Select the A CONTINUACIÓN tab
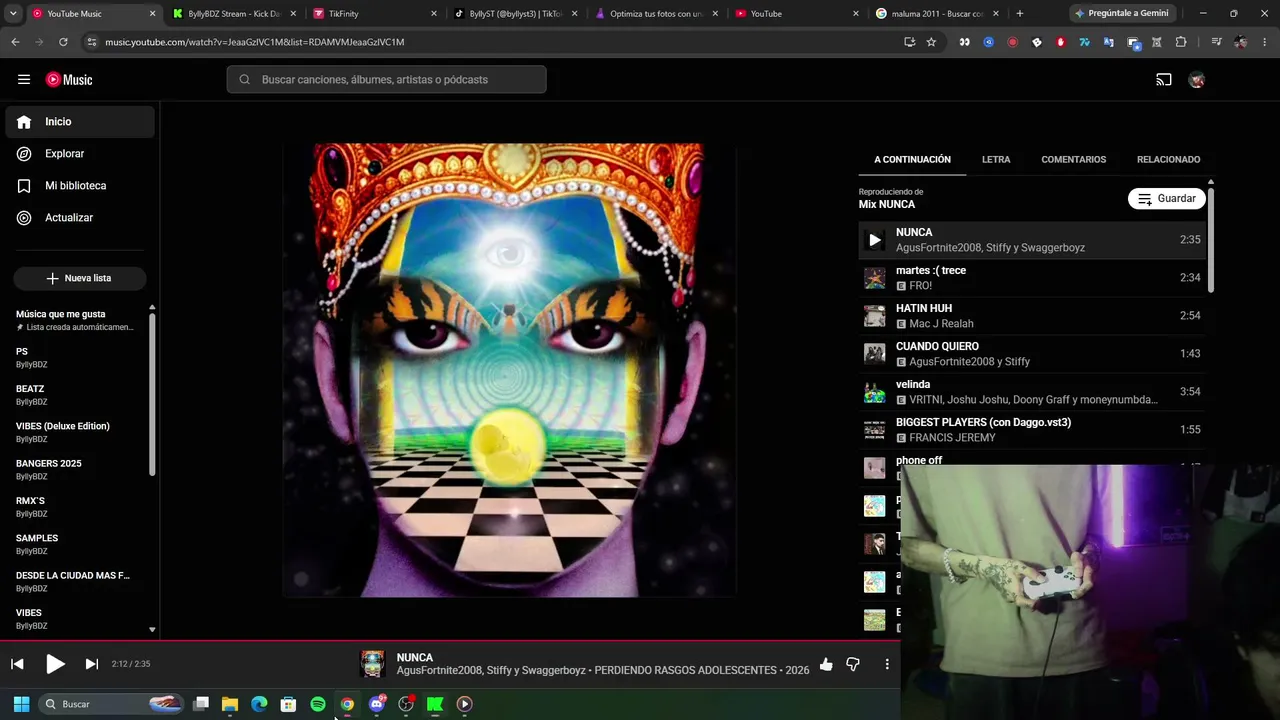The height and width of the screenshot is (720, 1280). point(912,160)
